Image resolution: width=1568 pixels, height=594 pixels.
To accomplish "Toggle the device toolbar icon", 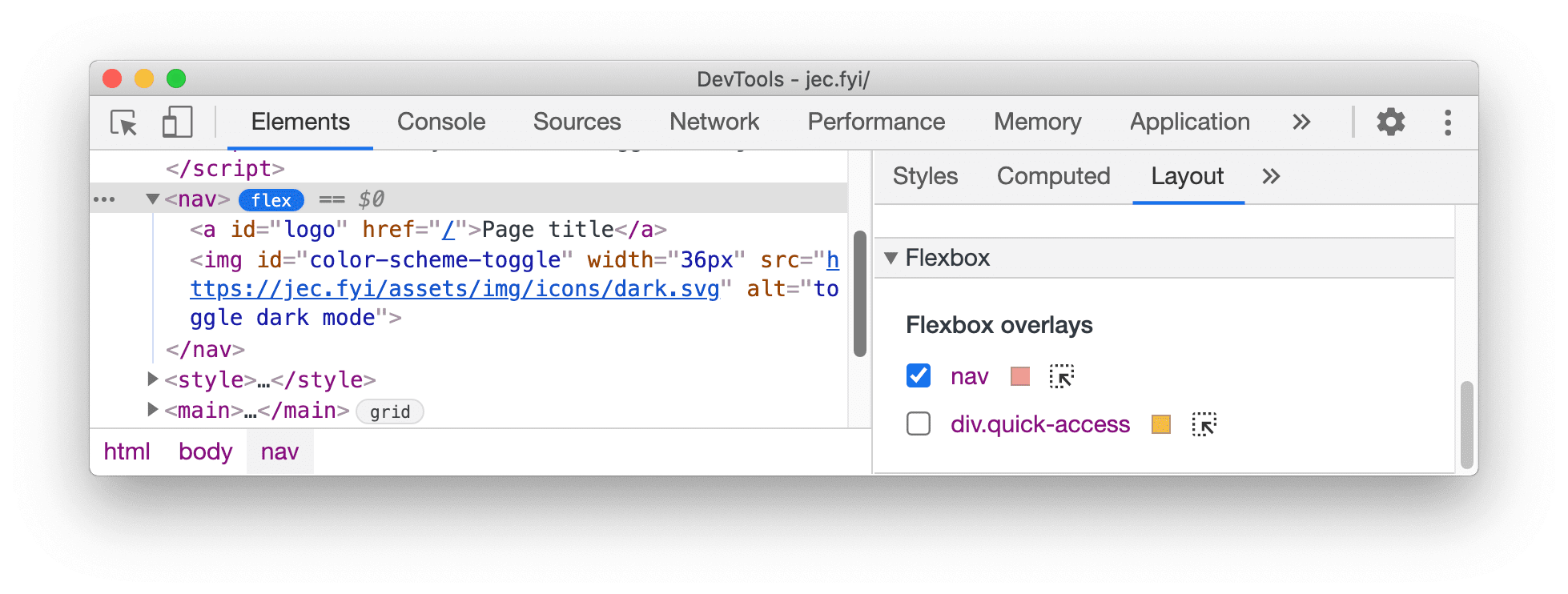I will (176, 122).
